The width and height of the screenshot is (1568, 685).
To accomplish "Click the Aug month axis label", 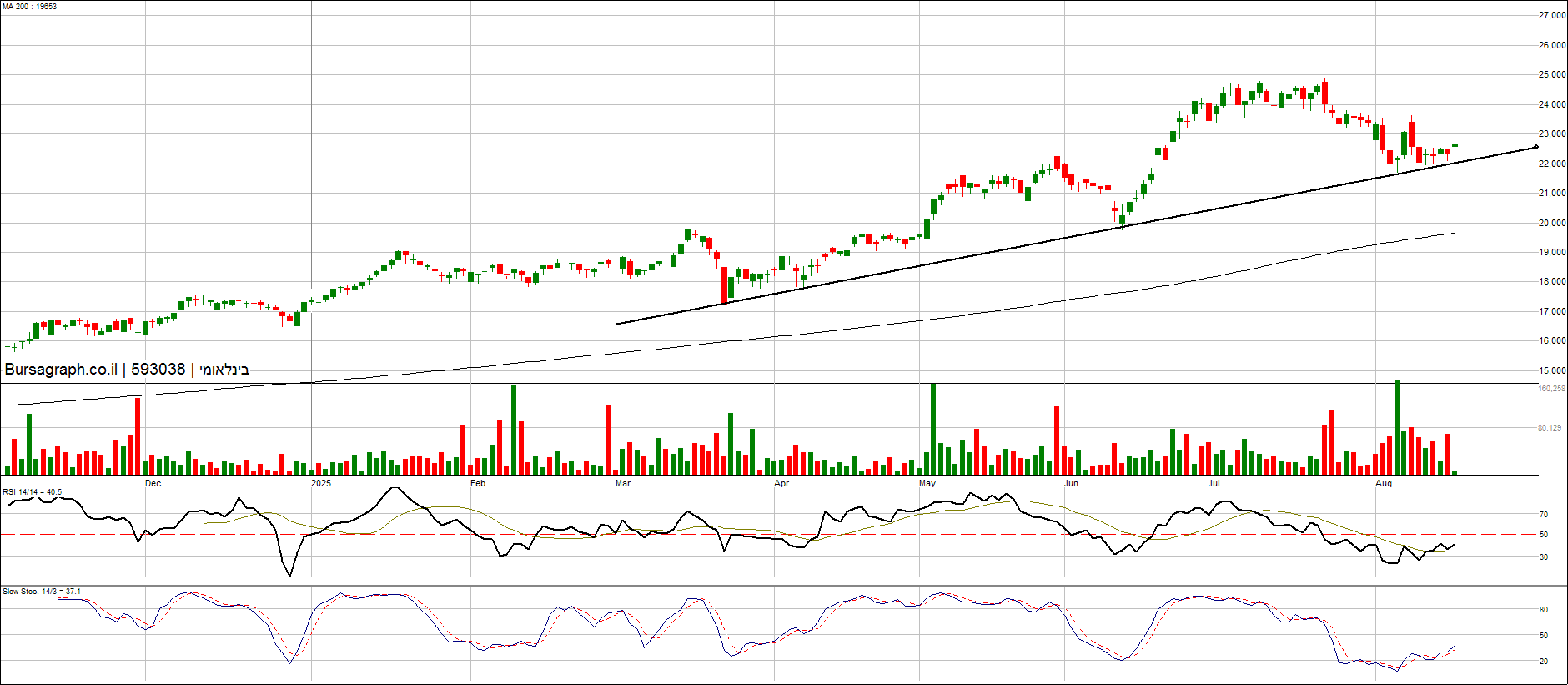I will [1384, 484].
